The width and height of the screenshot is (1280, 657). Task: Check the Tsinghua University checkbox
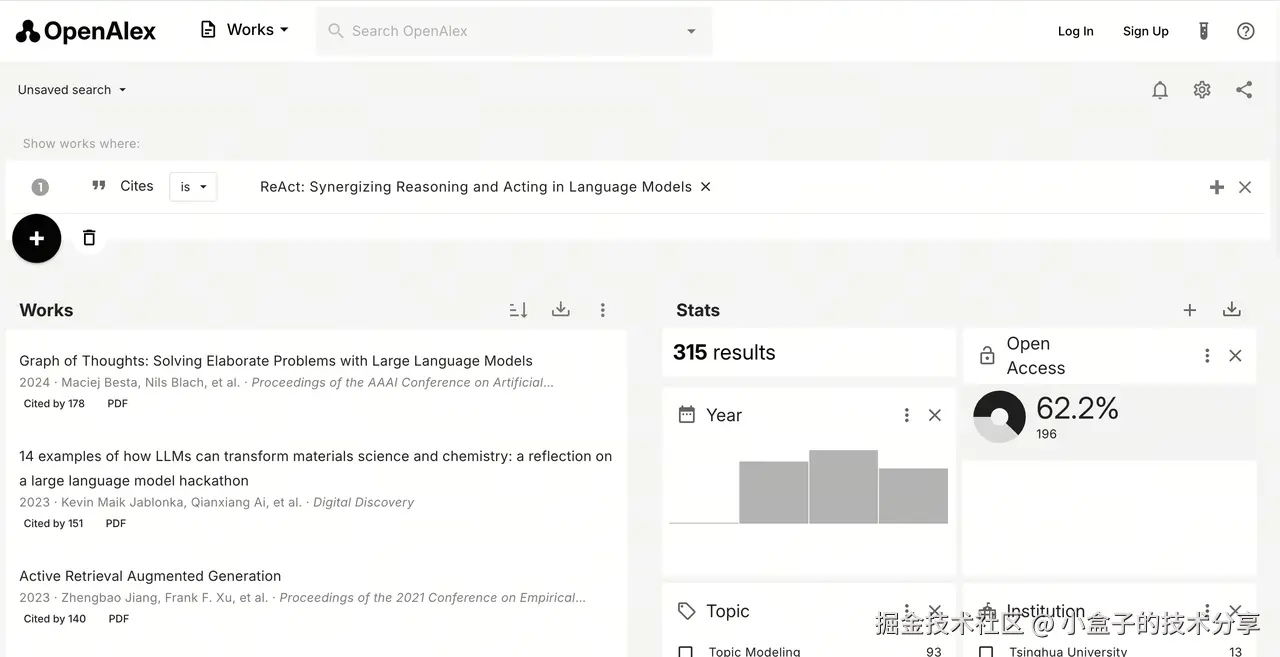986,652
